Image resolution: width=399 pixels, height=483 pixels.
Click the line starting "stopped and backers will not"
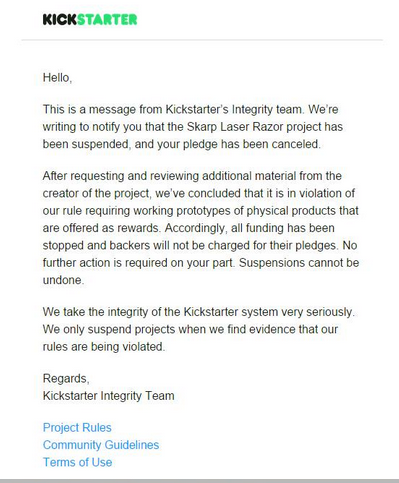200,245
